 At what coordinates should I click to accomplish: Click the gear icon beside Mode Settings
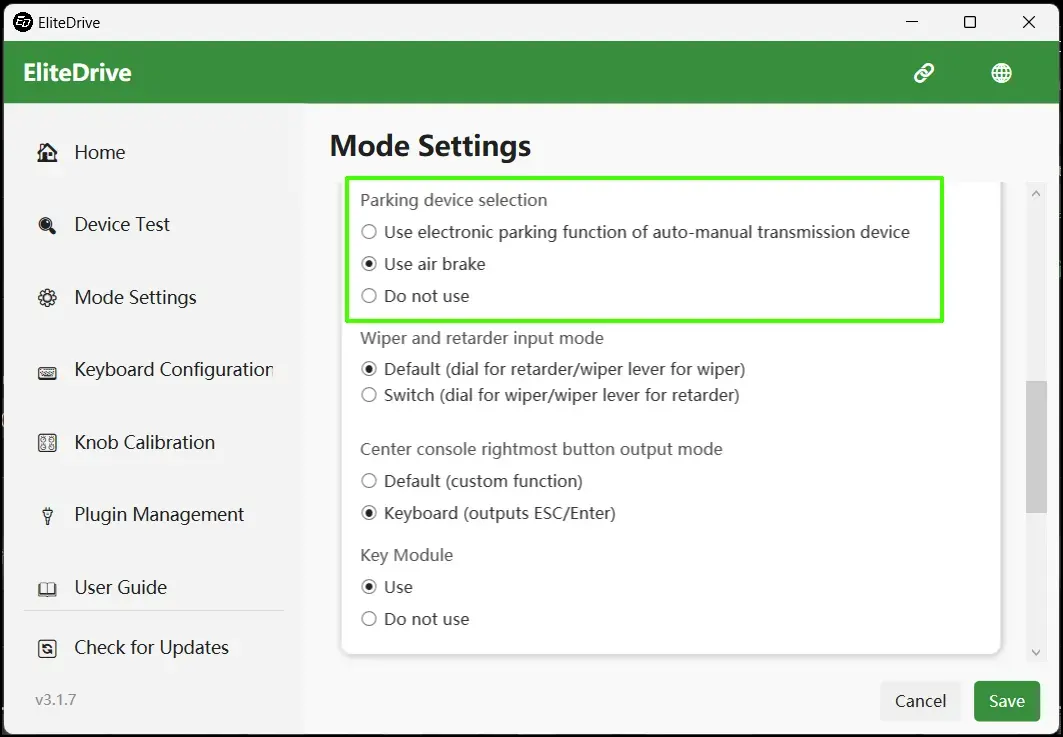click(x=47, y=298)
